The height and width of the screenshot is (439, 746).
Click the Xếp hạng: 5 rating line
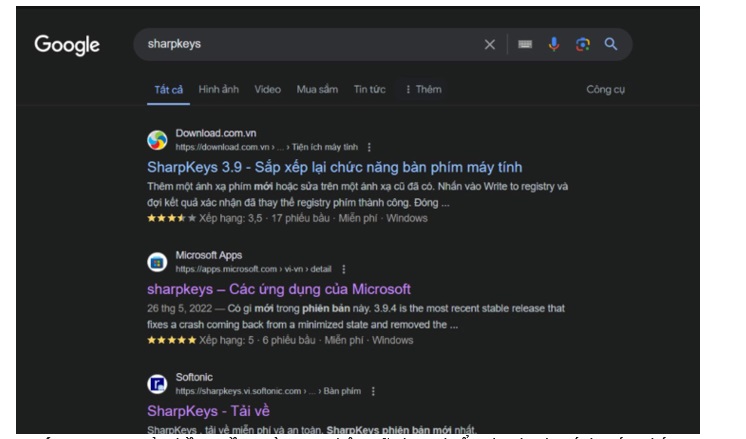click(280, 340)
